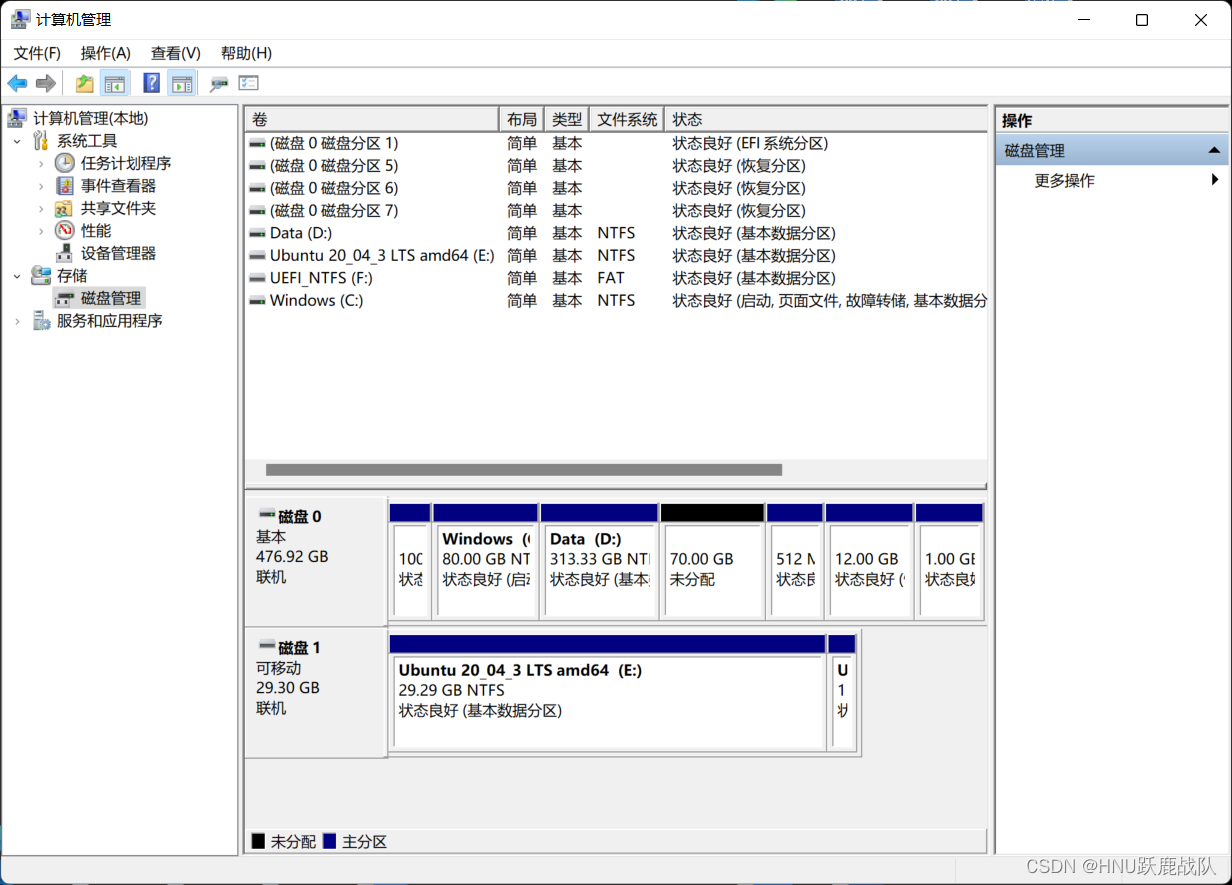Click the Computer Management app icon in title bar
This screenshot has height=885, width=1232.
(x=20, y=19)
